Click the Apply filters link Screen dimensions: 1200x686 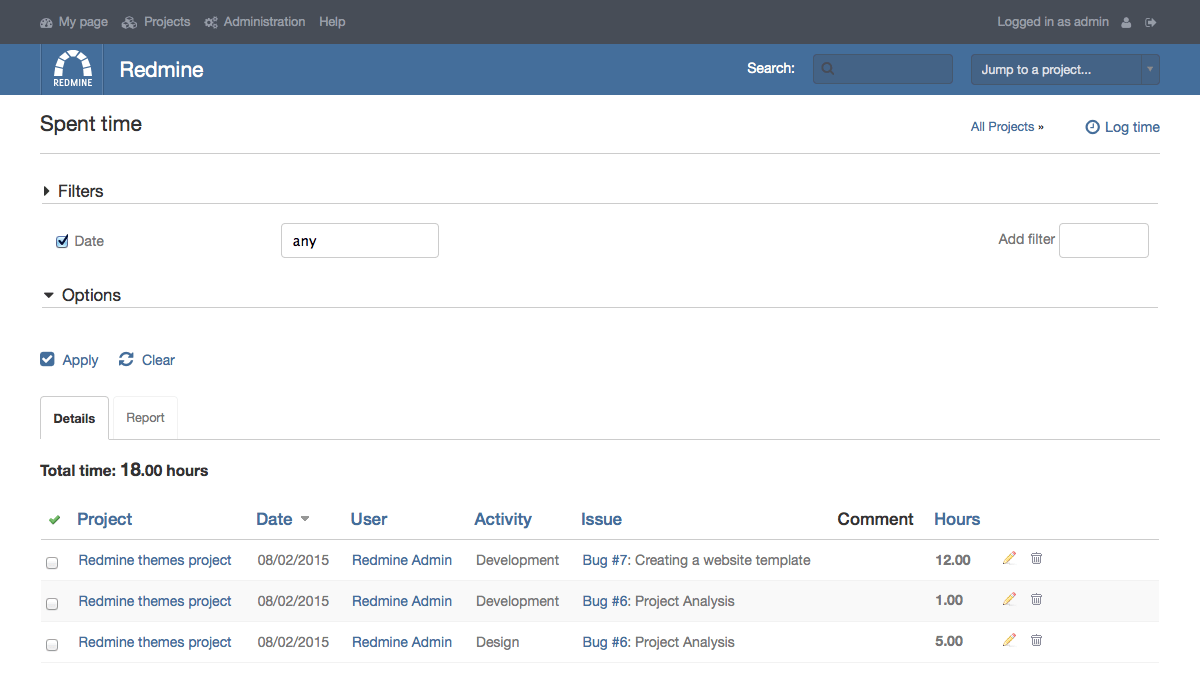80,360
